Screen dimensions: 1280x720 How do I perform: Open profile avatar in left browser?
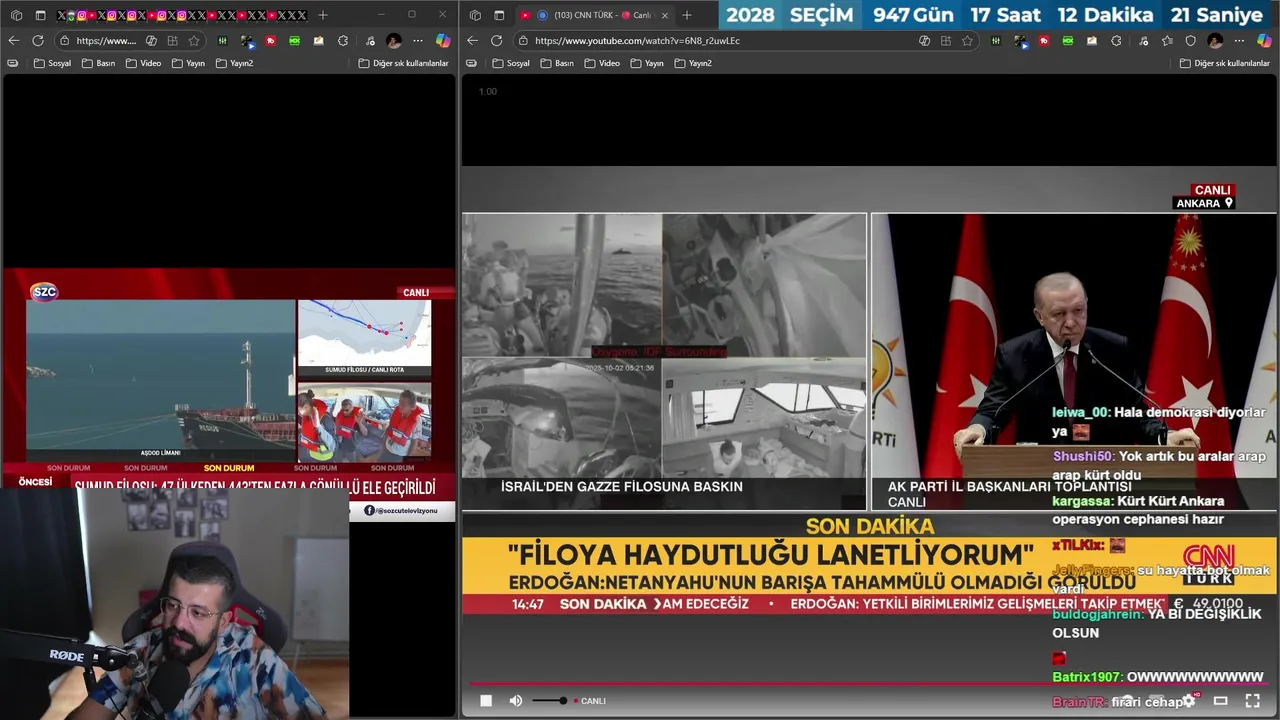click(394, 41)
